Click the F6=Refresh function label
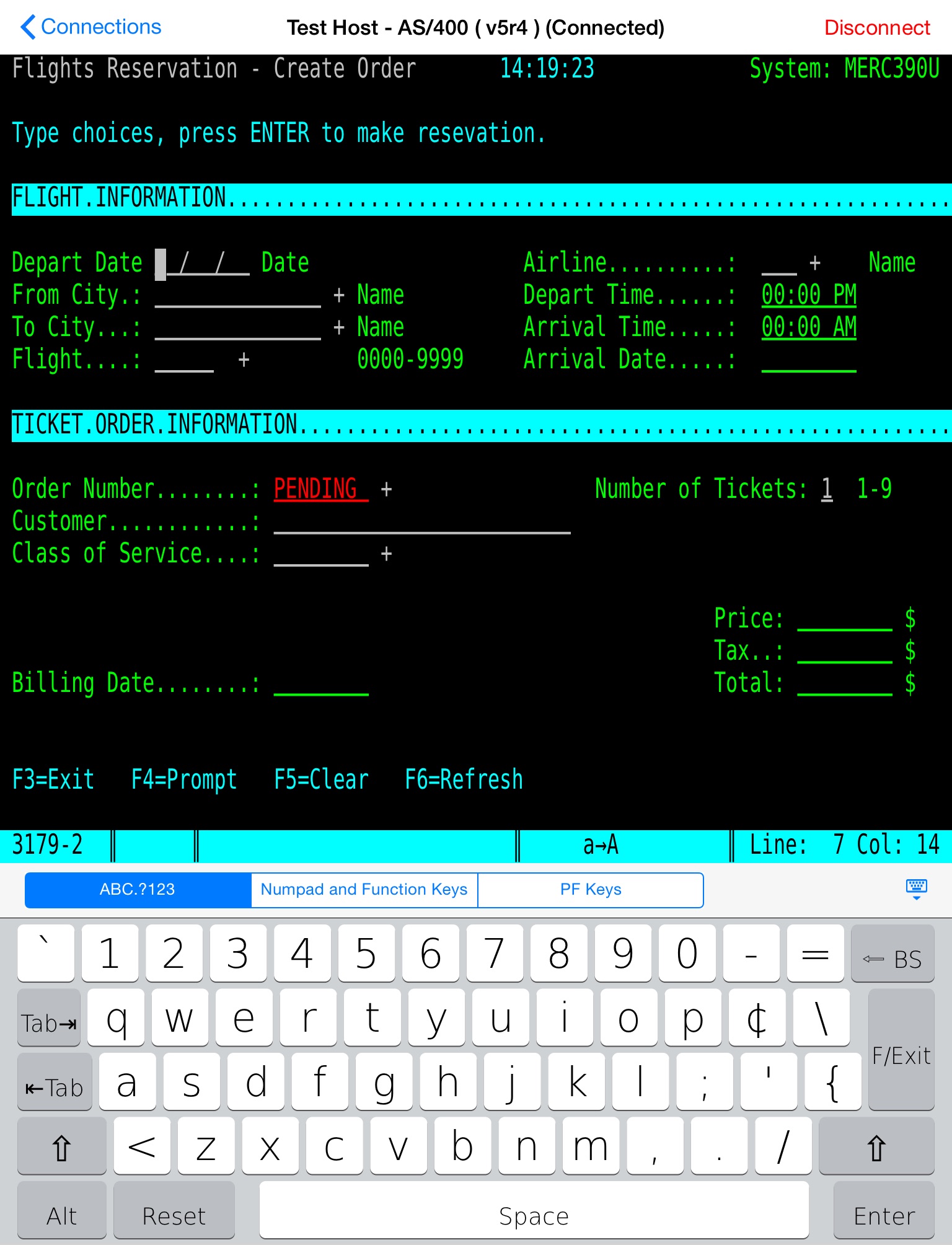Screen dimensions: 952x1245 [x=464, y=779]
